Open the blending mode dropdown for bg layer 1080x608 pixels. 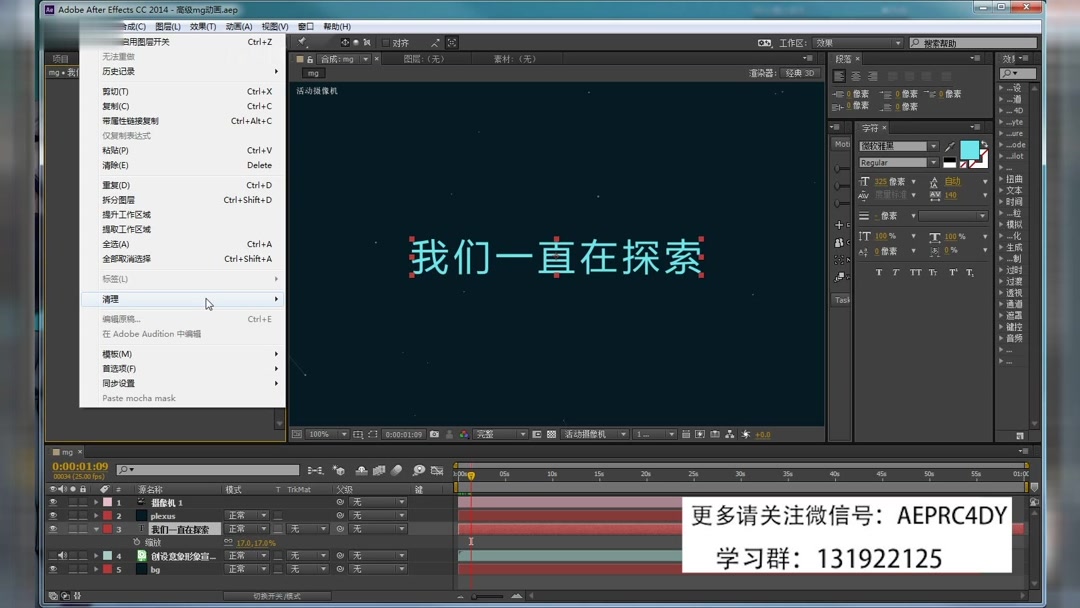click(x=246, y=569)
